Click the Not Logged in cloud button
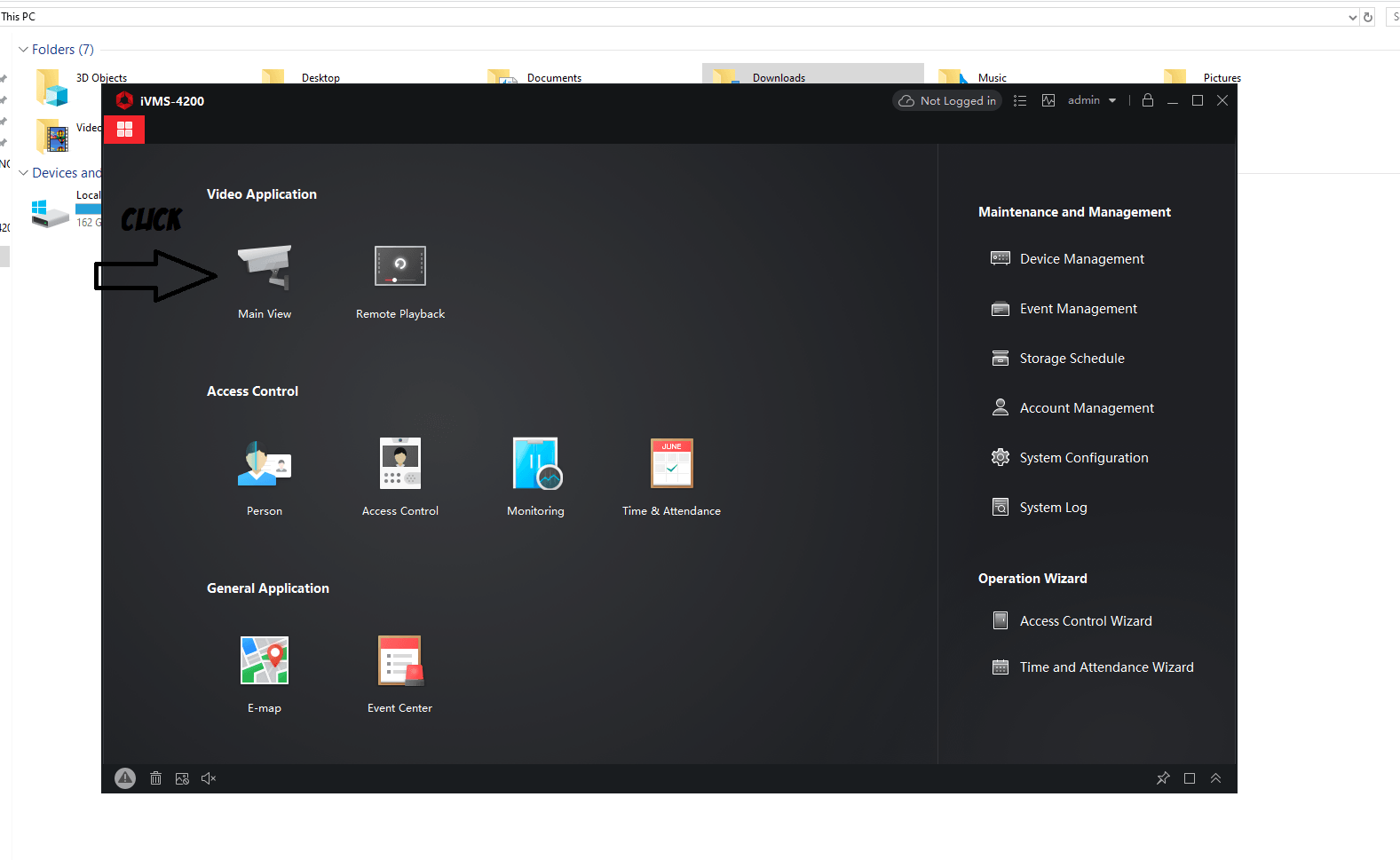1400x860 pixels. pyautogui.click(x=946, y=101)
